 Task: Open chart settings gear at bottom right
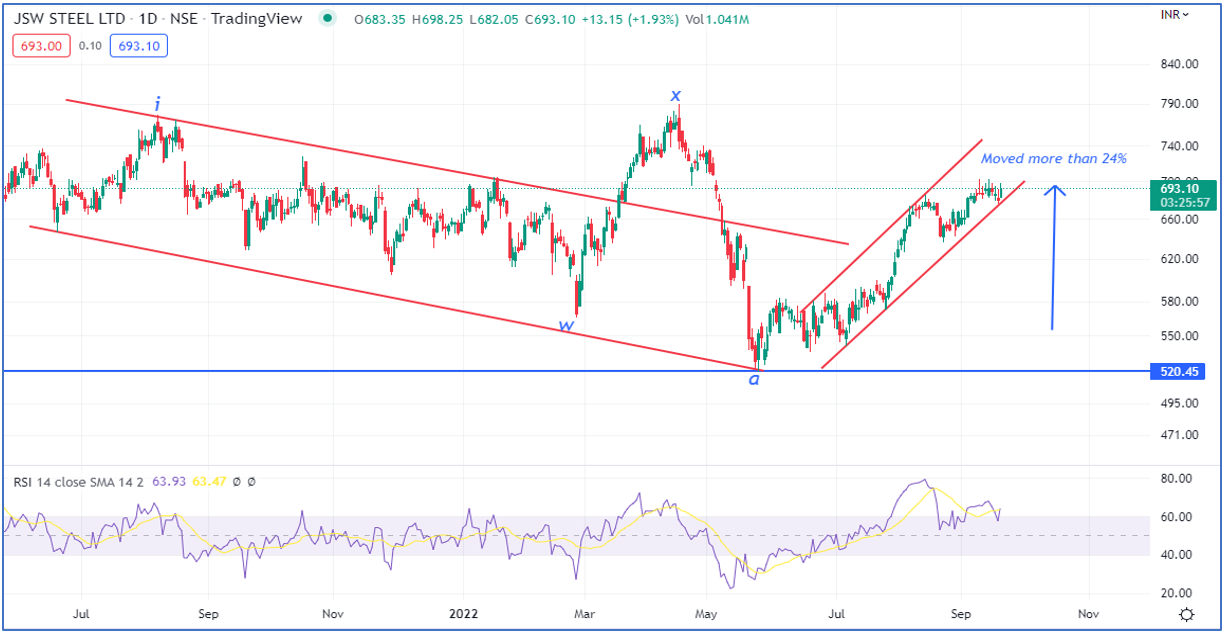(1185, 614)
